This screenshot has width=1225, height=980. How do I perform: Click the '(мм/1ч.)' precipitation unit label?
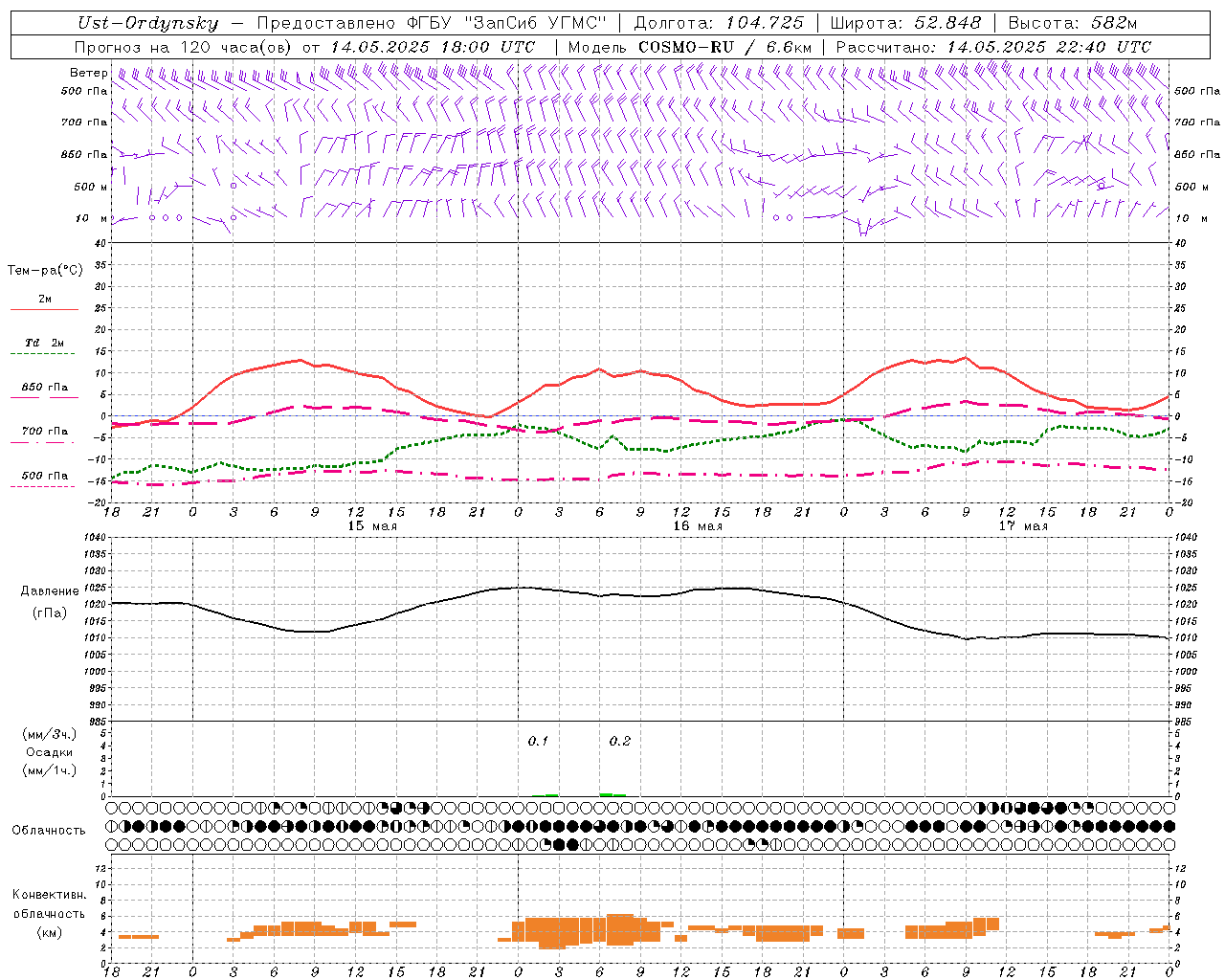click(x=50, y=770)
